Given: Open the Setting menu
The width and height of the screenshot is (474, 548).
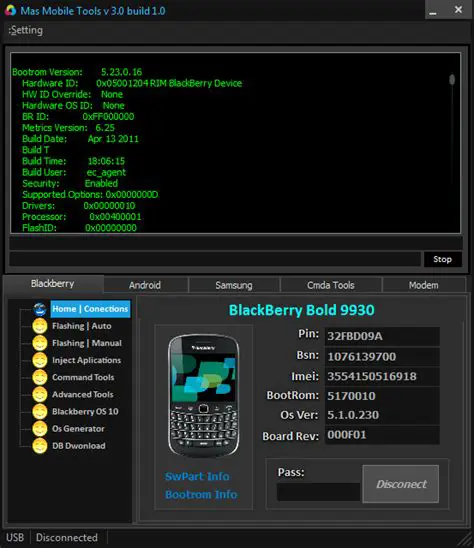Looking at the screenshot, I should point(26,30).
